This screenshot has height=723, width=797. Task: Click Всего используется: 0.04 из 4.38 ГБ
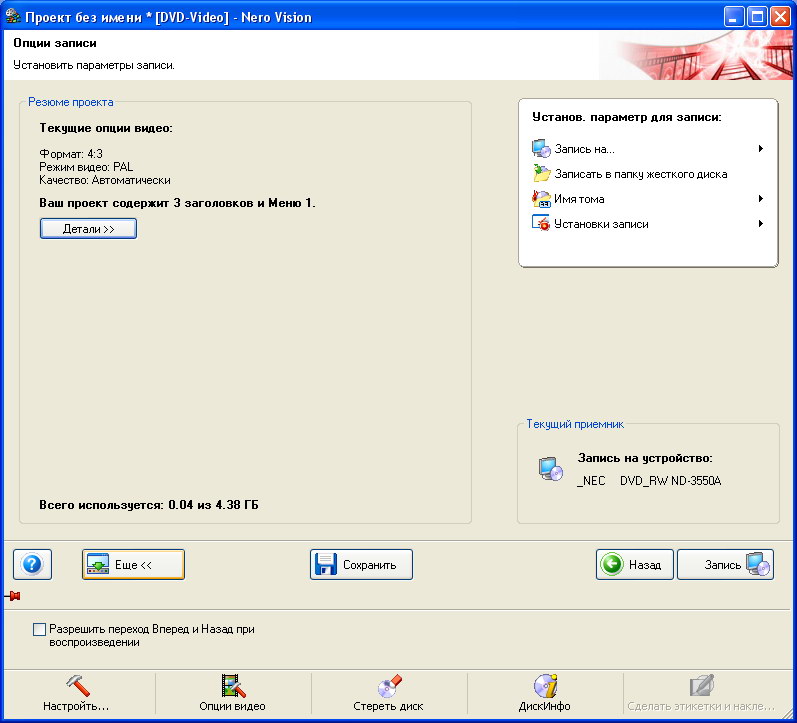tap(149, 505)
